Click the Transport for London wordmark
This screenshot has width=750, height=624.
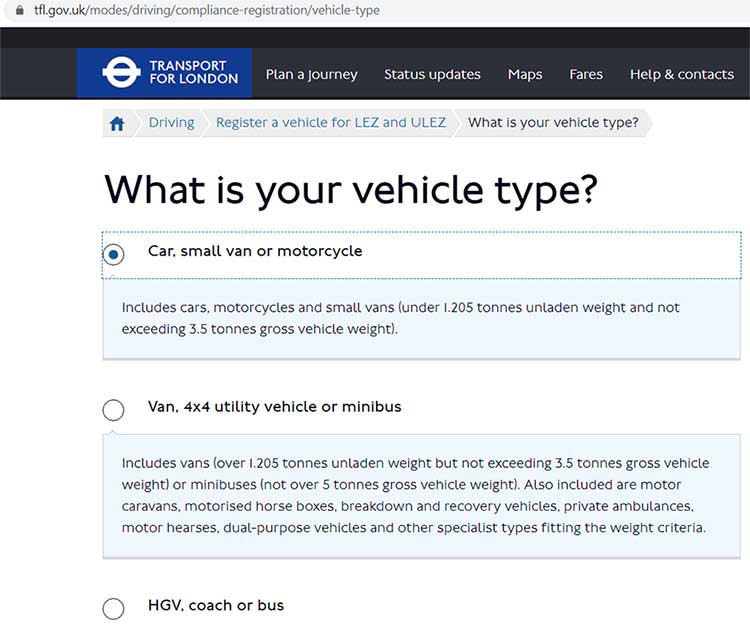click(x=194, y=72)
